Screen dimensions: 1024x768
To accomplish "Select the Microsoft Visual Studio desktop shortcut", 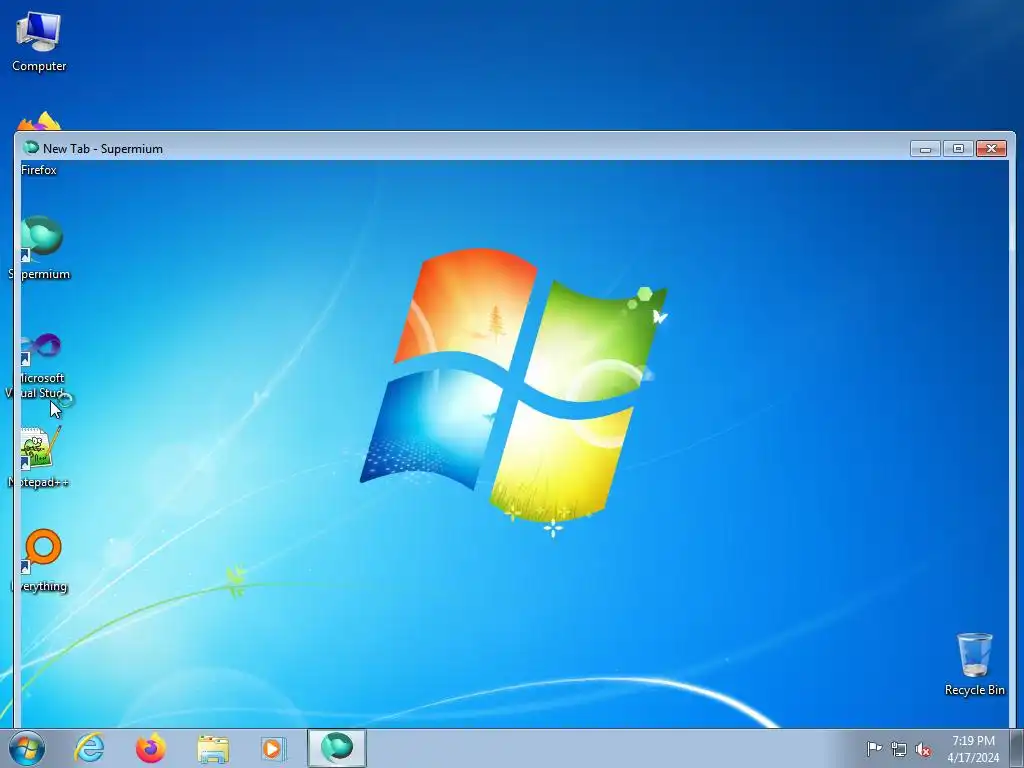I will coord(40,366).
